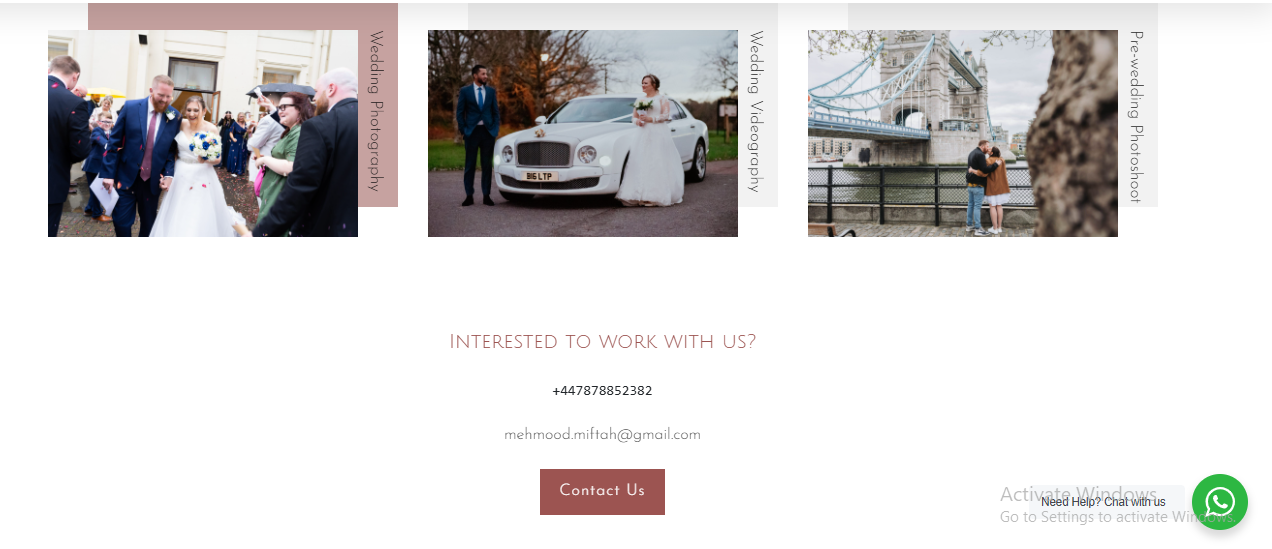This screenshot has height=549, width=1272.
Task: Open the Pre-wedding Photoshoot bridge image
Action: 963,133
